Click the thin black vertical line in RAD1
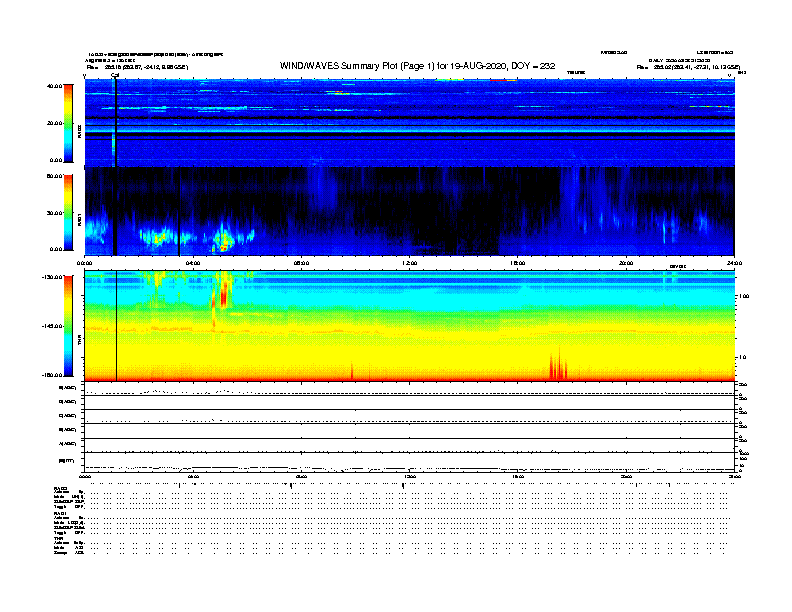The height and width of the screenshot is (612, 792). pyautogui.click(x=179, y=212)
